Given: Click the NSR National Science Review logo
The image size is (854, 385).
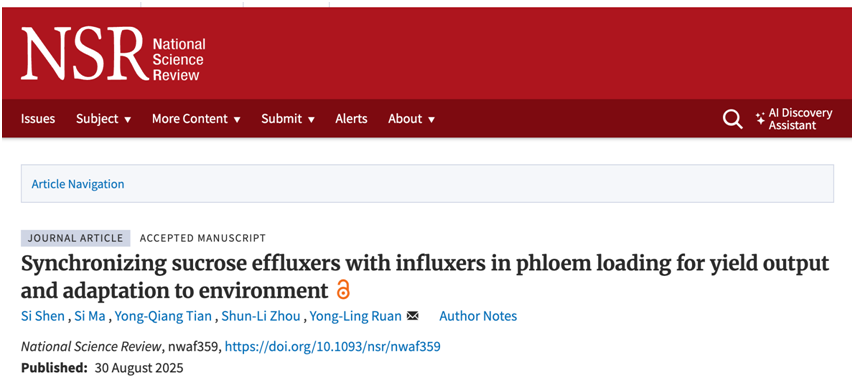Looking at the screenshot, I should point(113,54).
